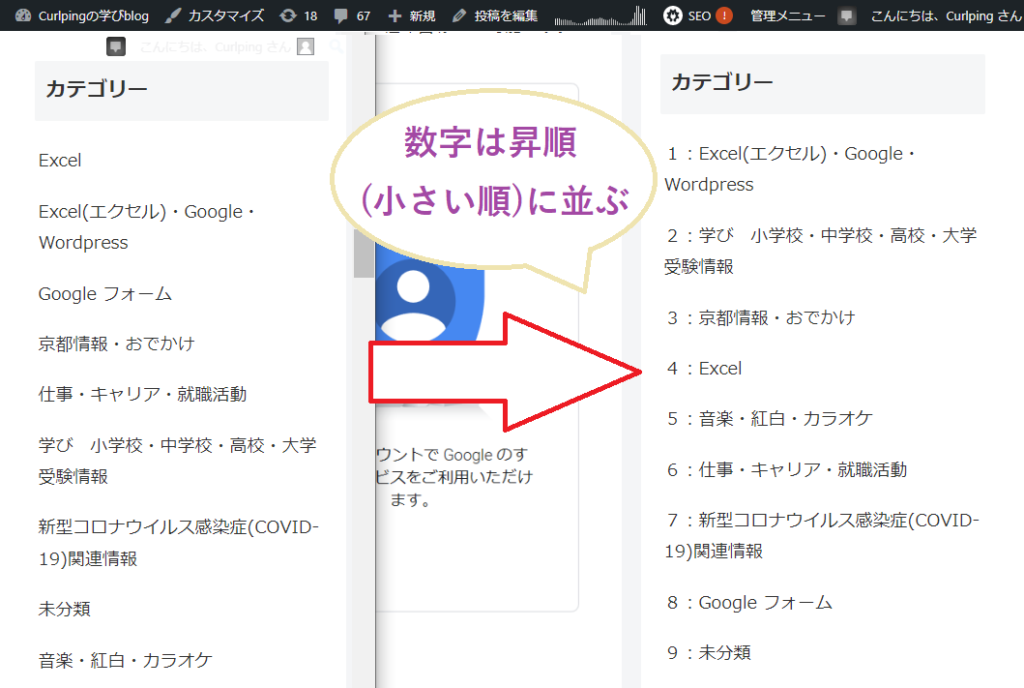Viewport: 1024px width, 688px height.
Task: Click the comment bubble icon in admin bar
Action: click(x=341, y=15)
